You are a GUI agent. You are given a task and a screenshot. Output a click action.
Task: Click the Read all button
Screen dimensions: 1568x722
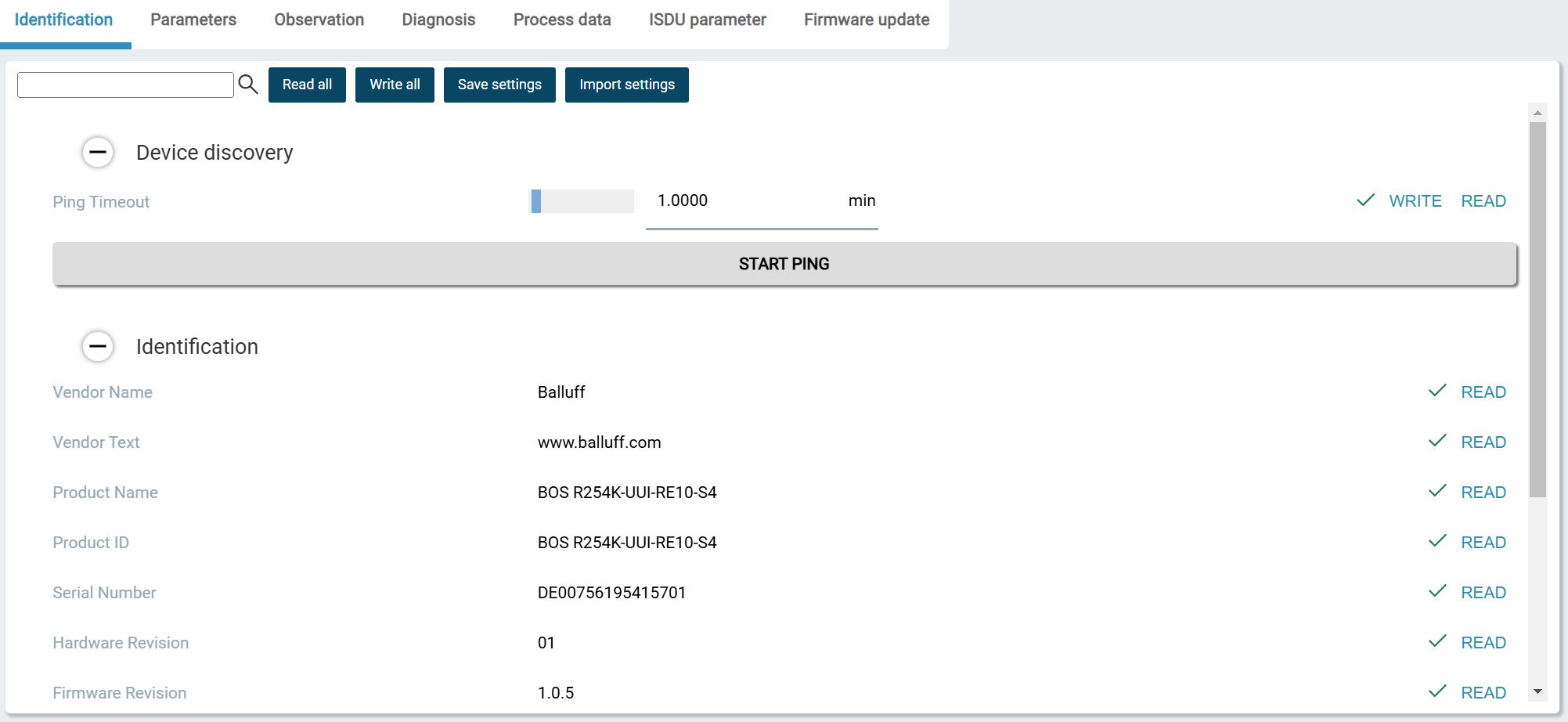coord(307,85)
